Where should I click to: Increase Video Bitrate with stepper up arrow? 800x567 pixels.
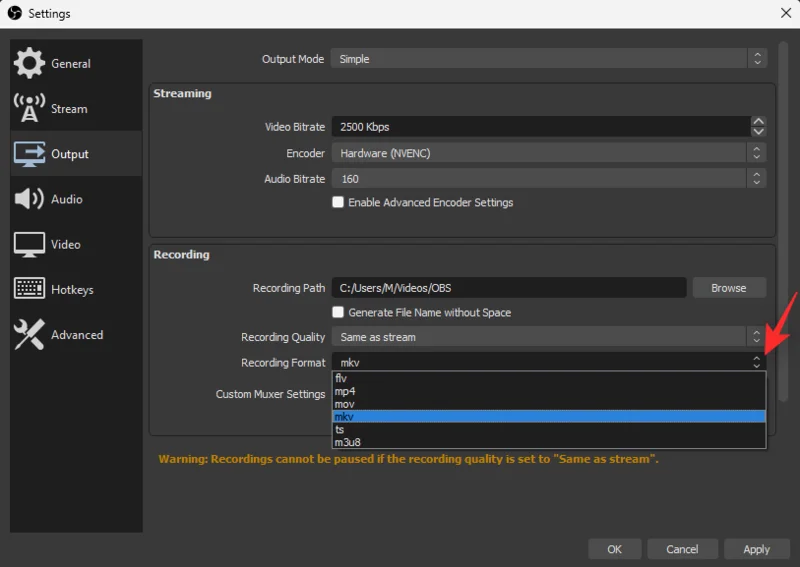758,122
